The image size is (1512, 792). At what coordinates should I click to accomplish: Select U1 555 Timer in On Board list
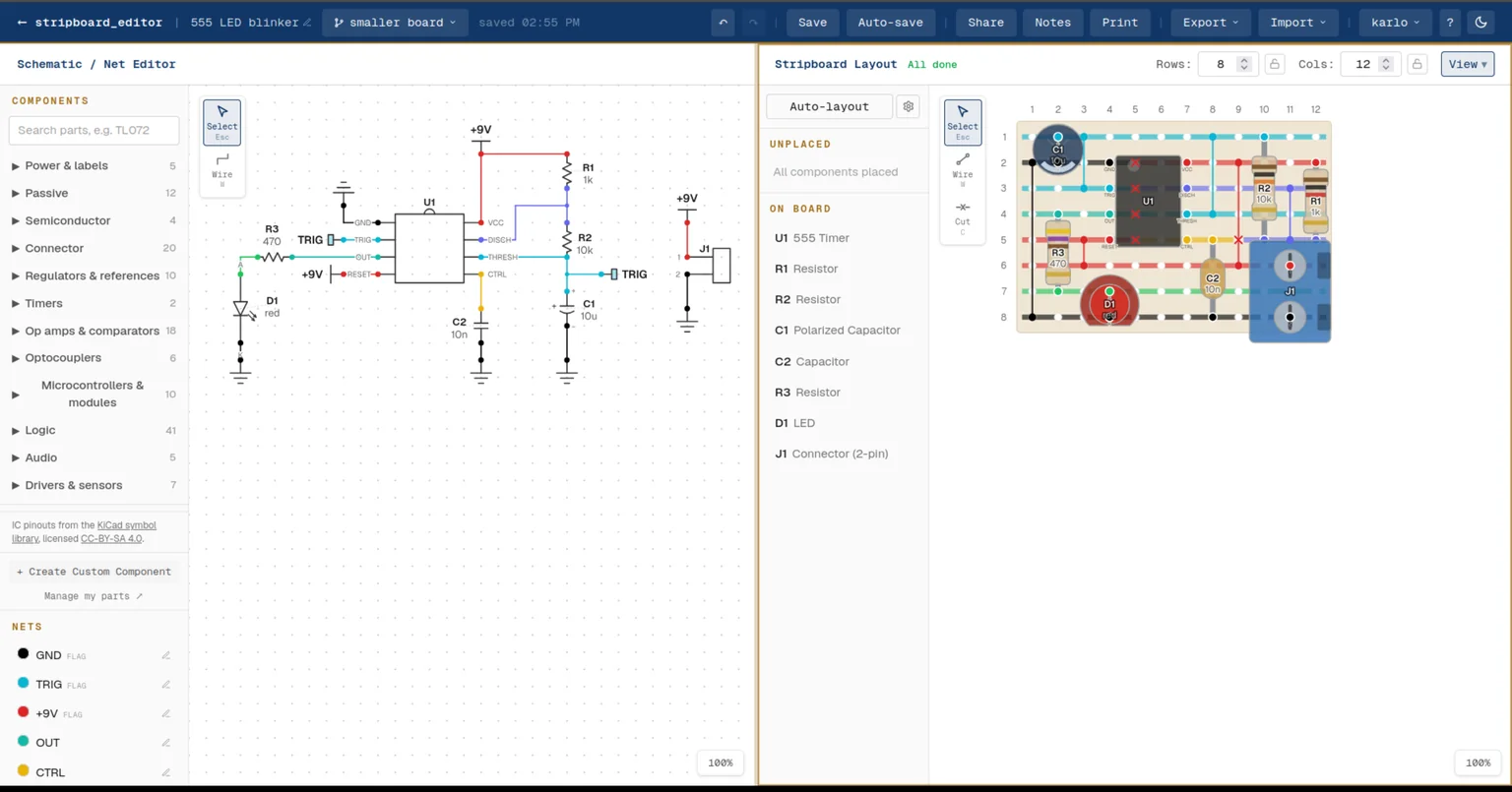point(846,238)
